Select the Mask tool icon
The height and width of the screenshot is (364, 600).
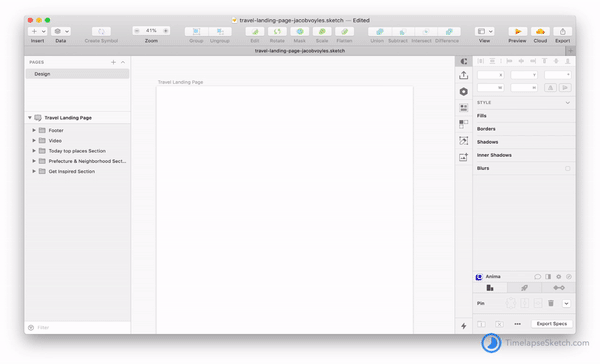300,31
